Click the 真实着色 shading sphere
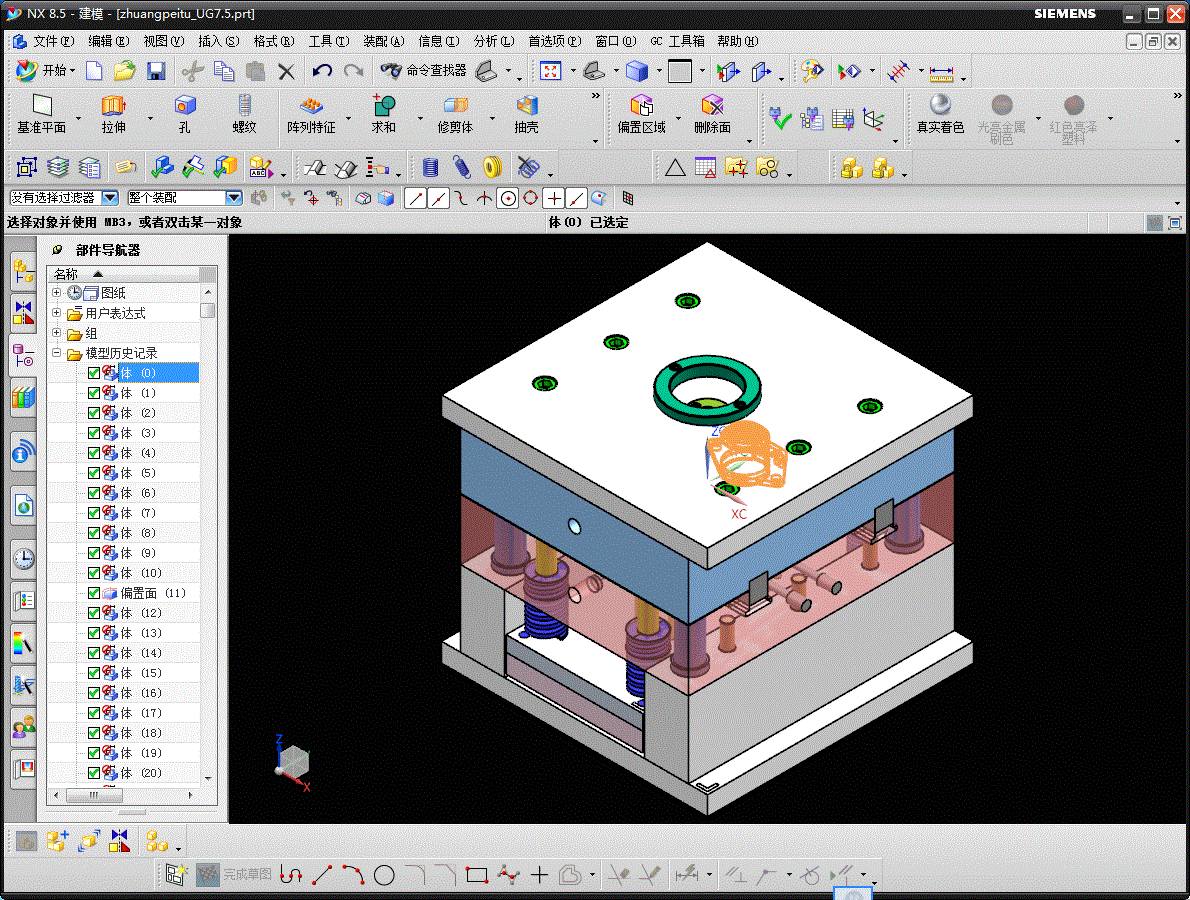1190x900 pixels. click(940, 106)
